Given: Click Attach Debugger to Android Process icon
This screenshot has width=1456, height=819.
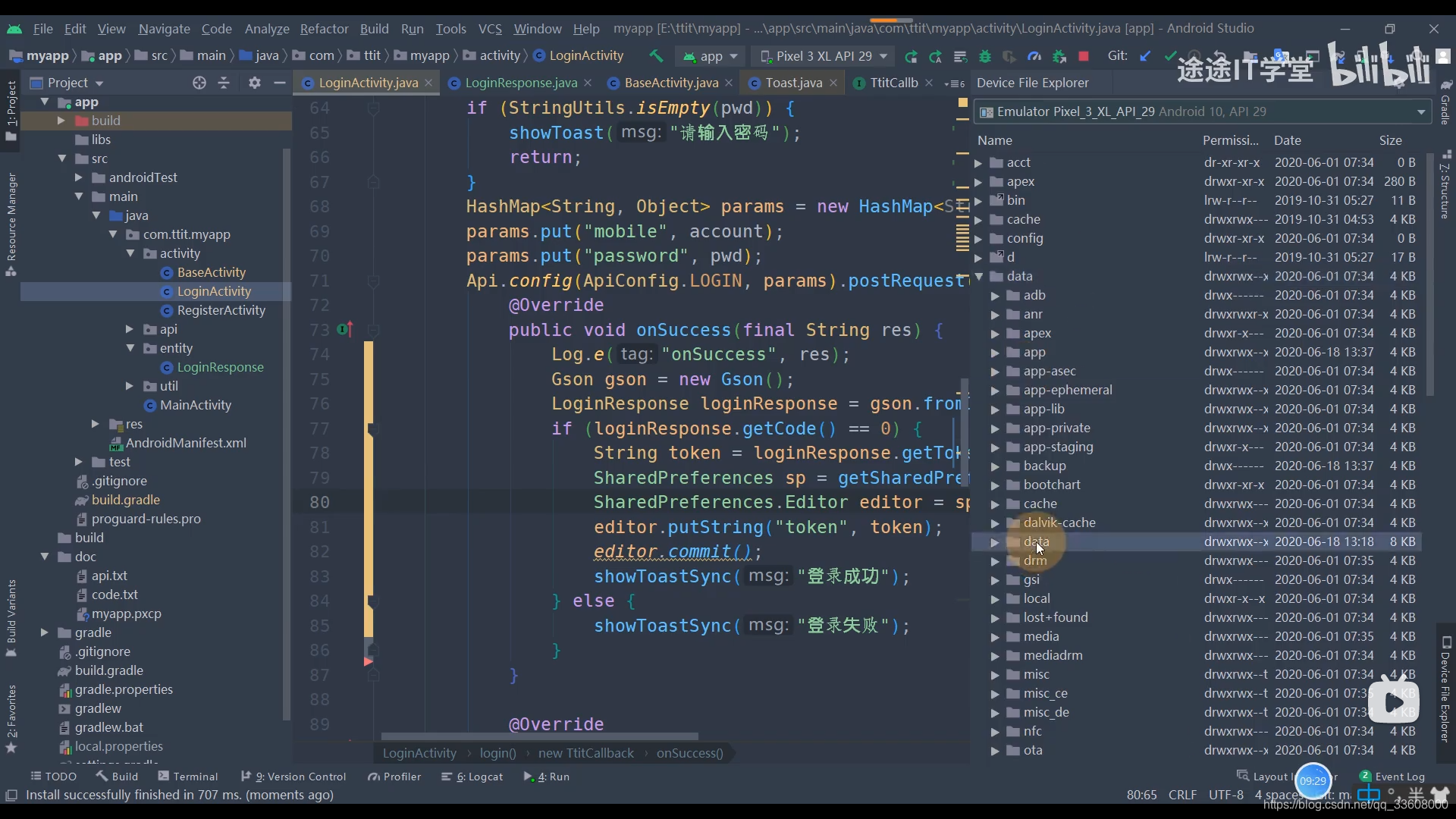Looking at the screenshot, I should (1059, 56).
